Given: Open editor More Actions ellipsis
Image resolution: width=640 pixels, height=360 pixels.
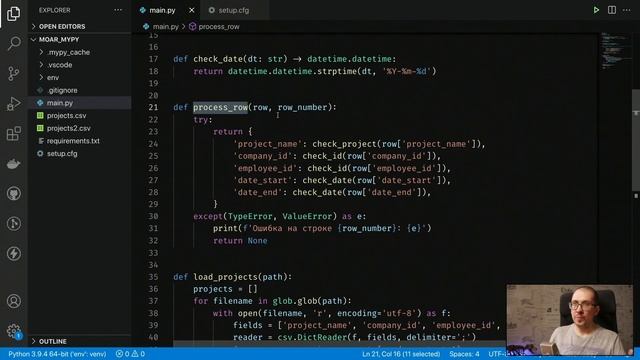Looking at the screenshot, I should (627, 10).
